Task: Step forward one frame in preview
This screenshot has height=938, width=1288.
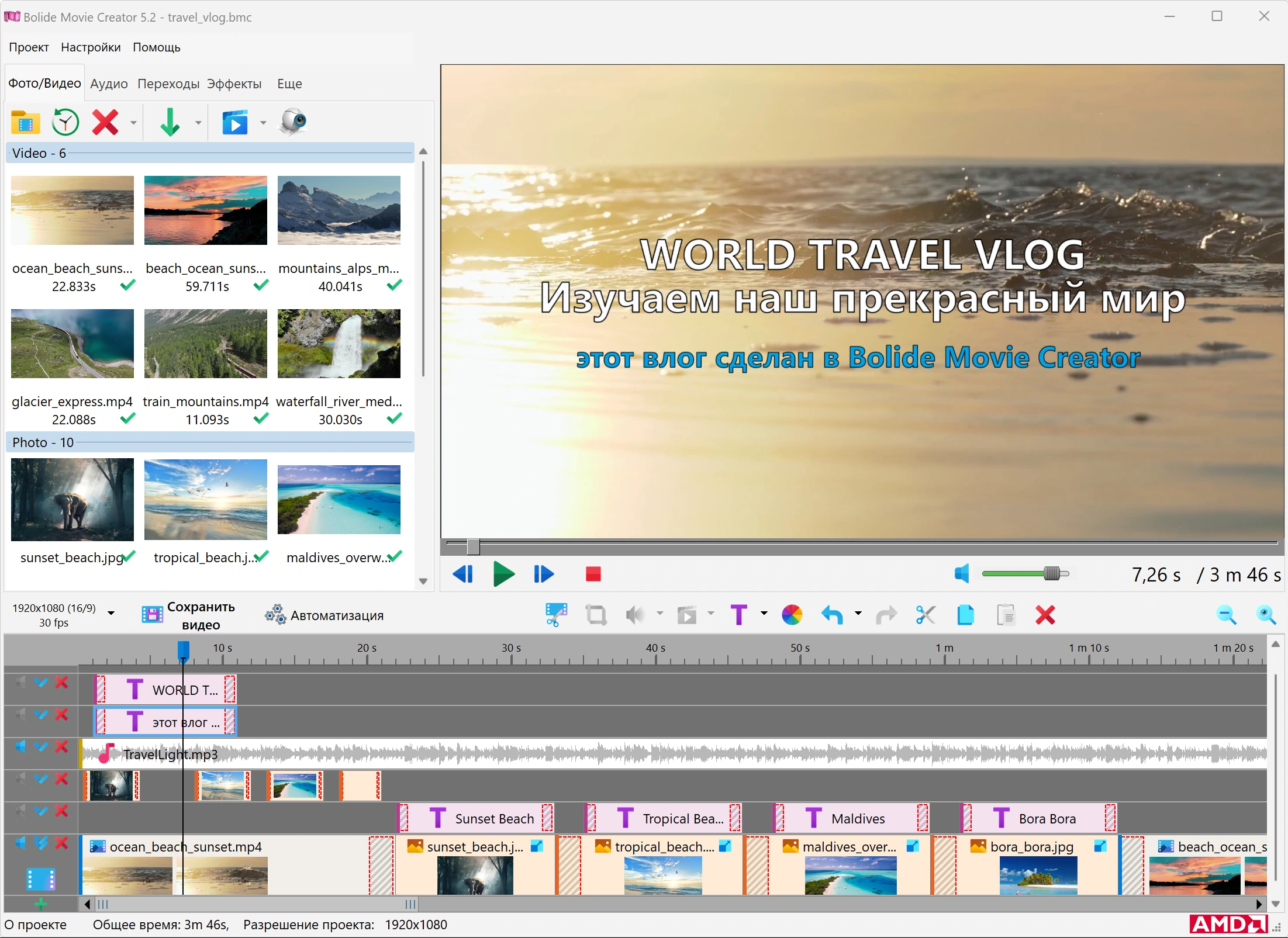Action: [544, 574]
